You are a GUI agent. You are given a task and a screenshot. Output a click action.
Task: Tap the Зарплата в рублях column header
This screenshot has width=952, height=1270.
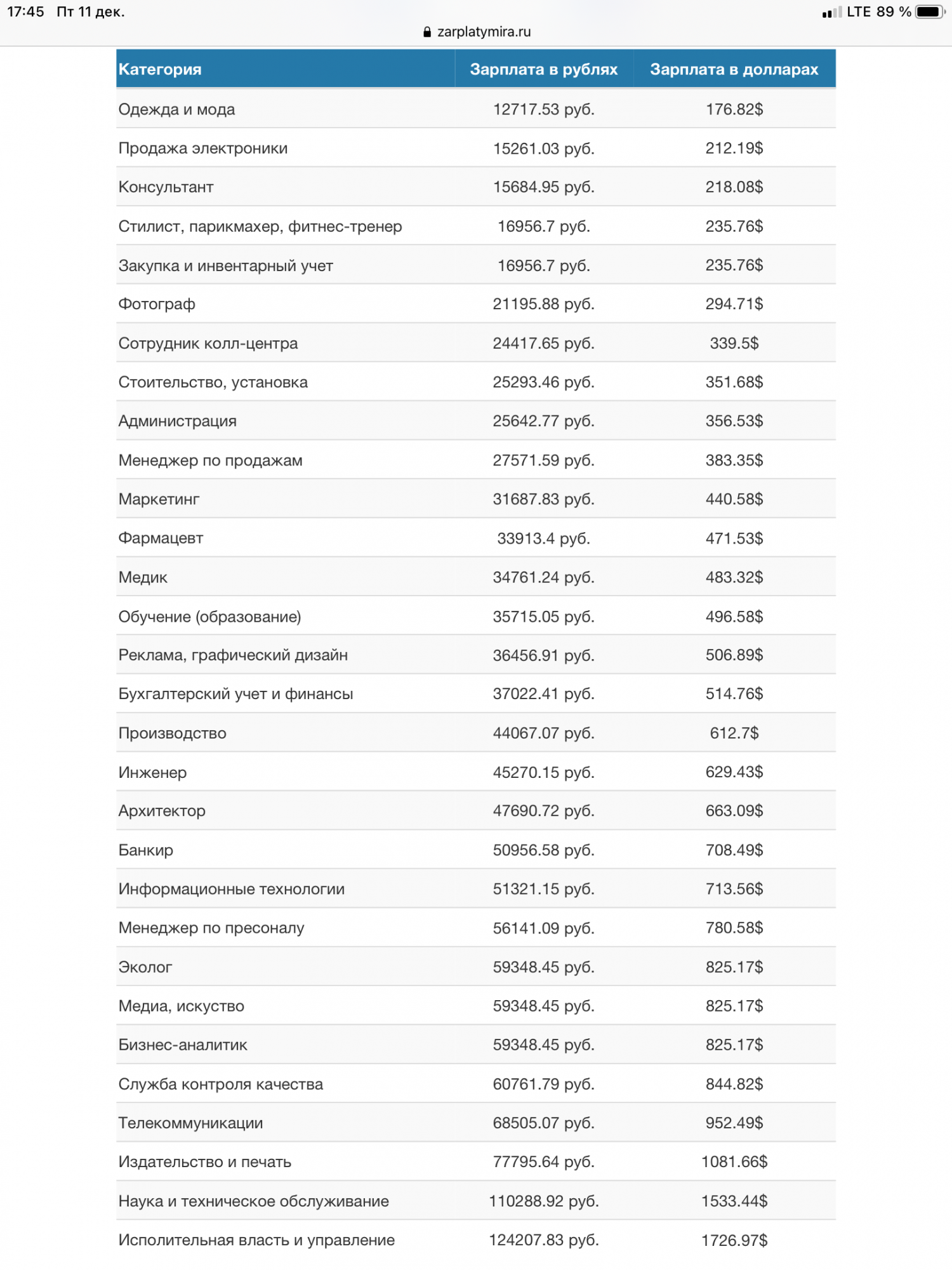(x=543, y=69)
